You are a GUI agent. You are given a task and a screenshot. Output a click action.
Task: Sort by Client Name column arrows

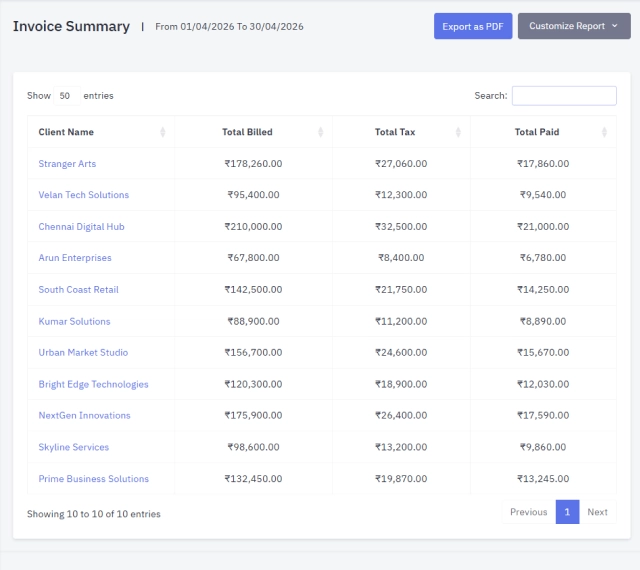coord(162,132)
